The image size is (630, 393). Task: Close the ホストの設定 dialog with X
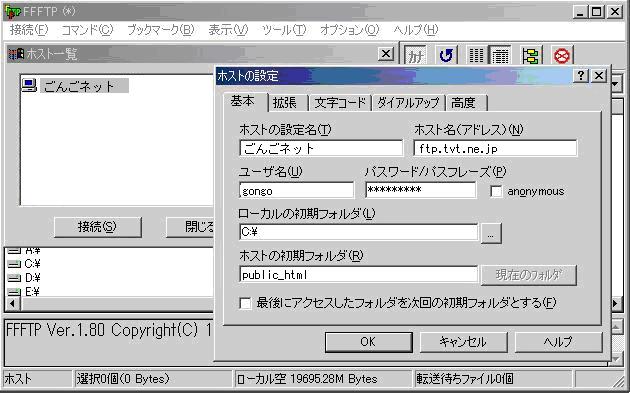pyautogui.click(x=599, y=75)
